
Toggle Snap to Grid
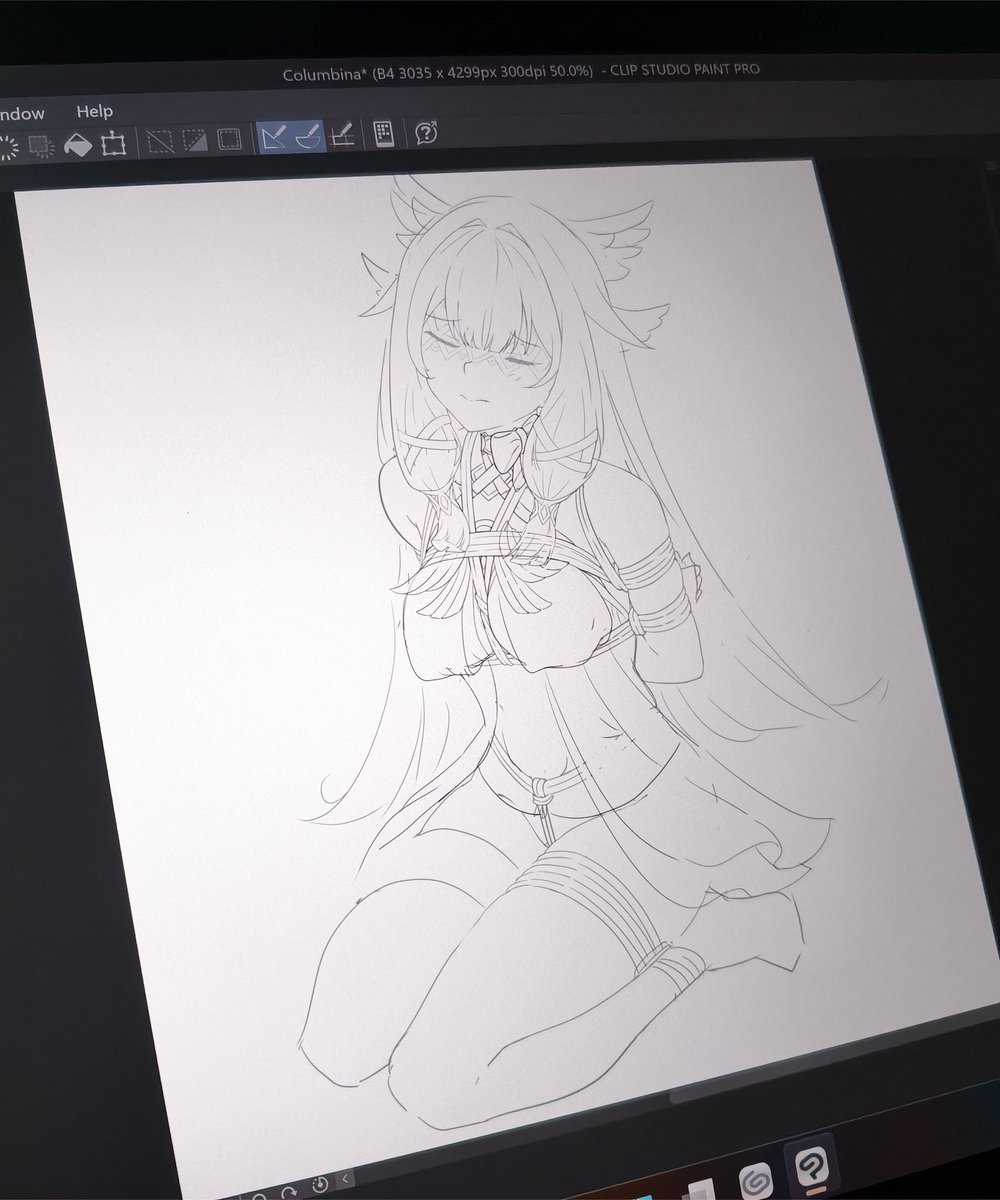(342, 134)
